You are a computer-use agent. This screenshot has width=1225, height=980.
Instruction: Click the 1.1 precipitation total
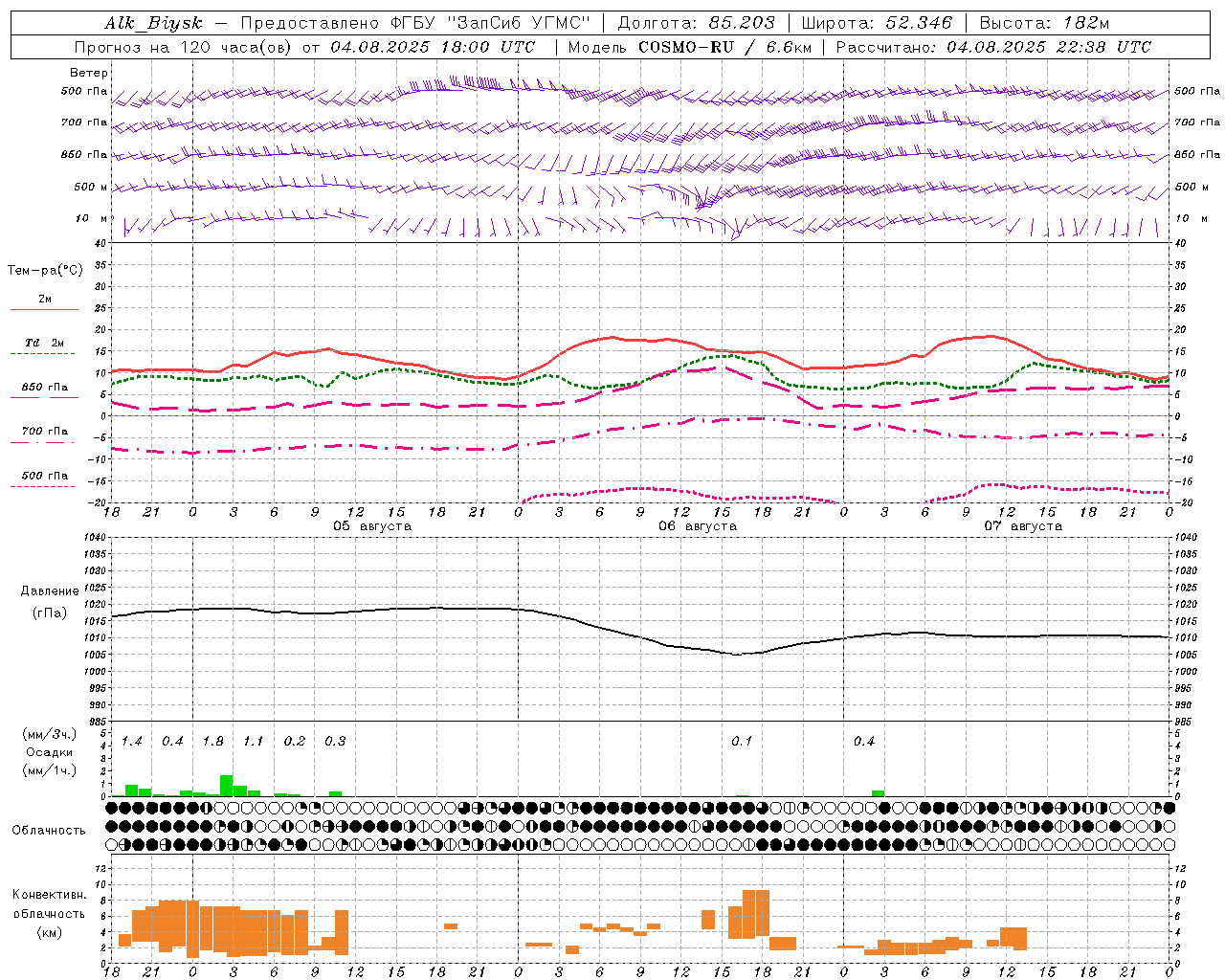pos(253,742)
